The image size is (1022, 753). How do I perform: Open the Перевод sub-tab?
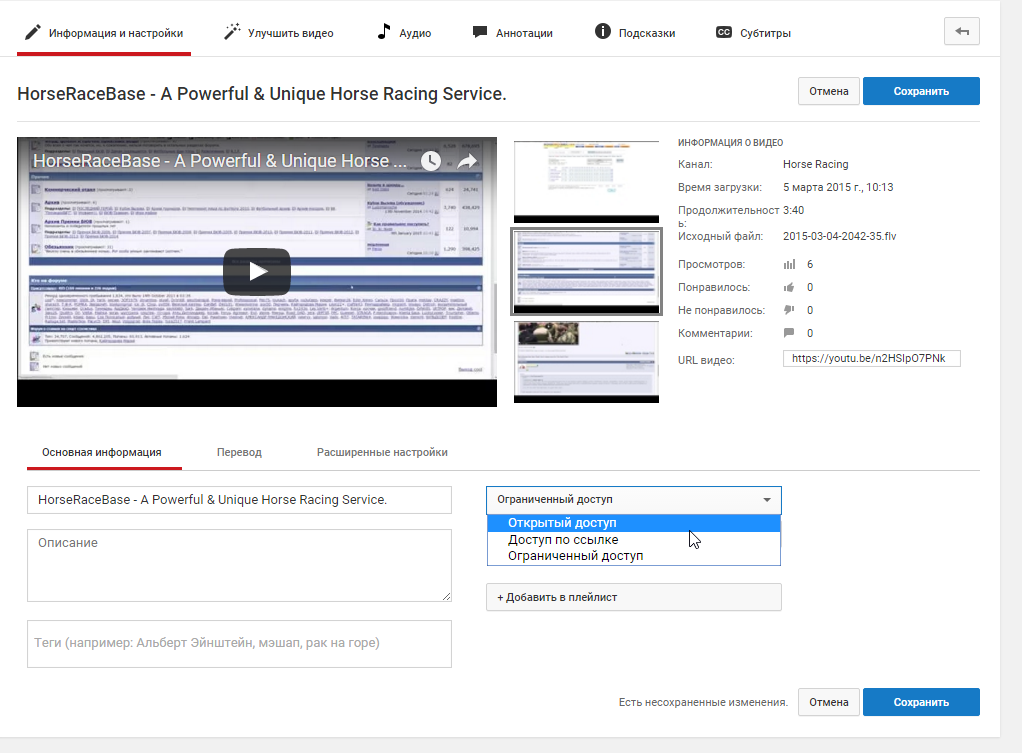tap(239, 452)
